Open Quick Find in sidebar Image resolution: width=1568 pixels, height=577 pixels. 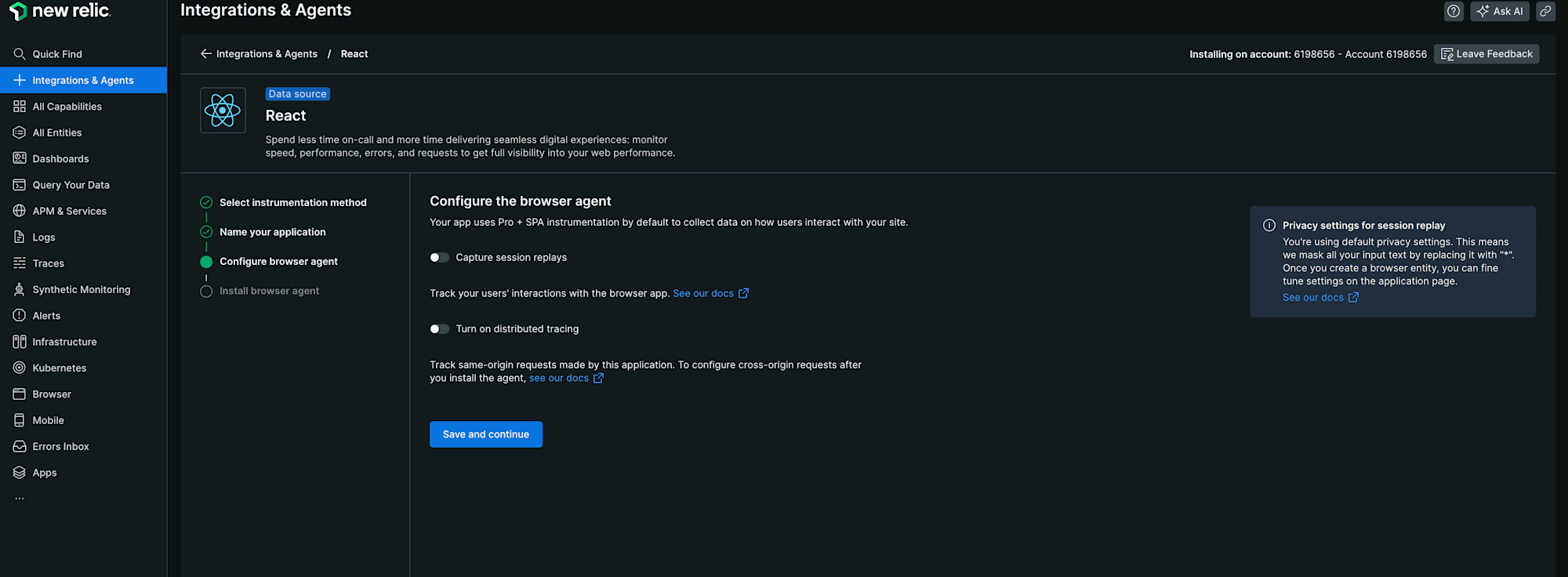(x=83, y=54)
